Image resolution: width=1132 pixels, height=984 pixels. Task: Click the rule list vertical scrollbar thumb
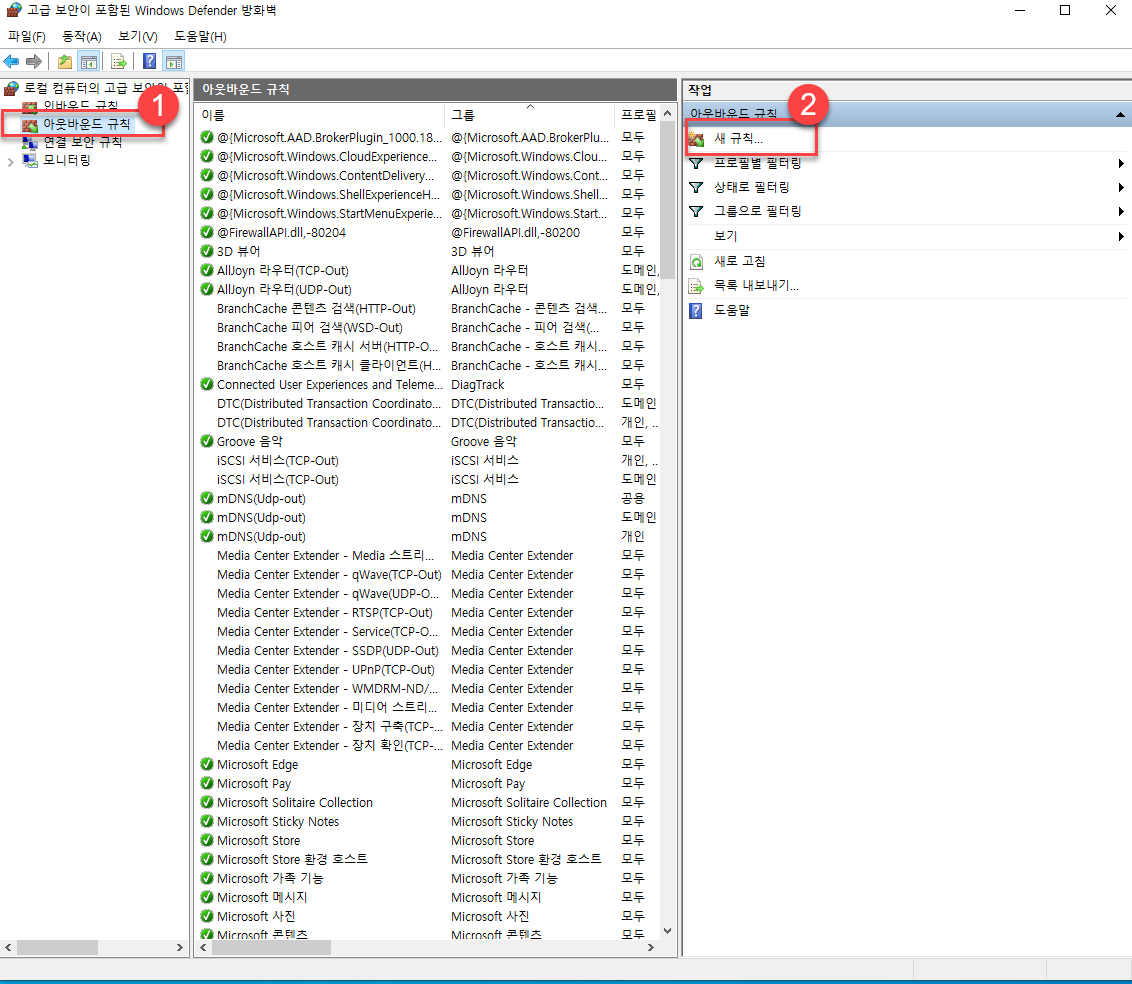pos(667,200)
